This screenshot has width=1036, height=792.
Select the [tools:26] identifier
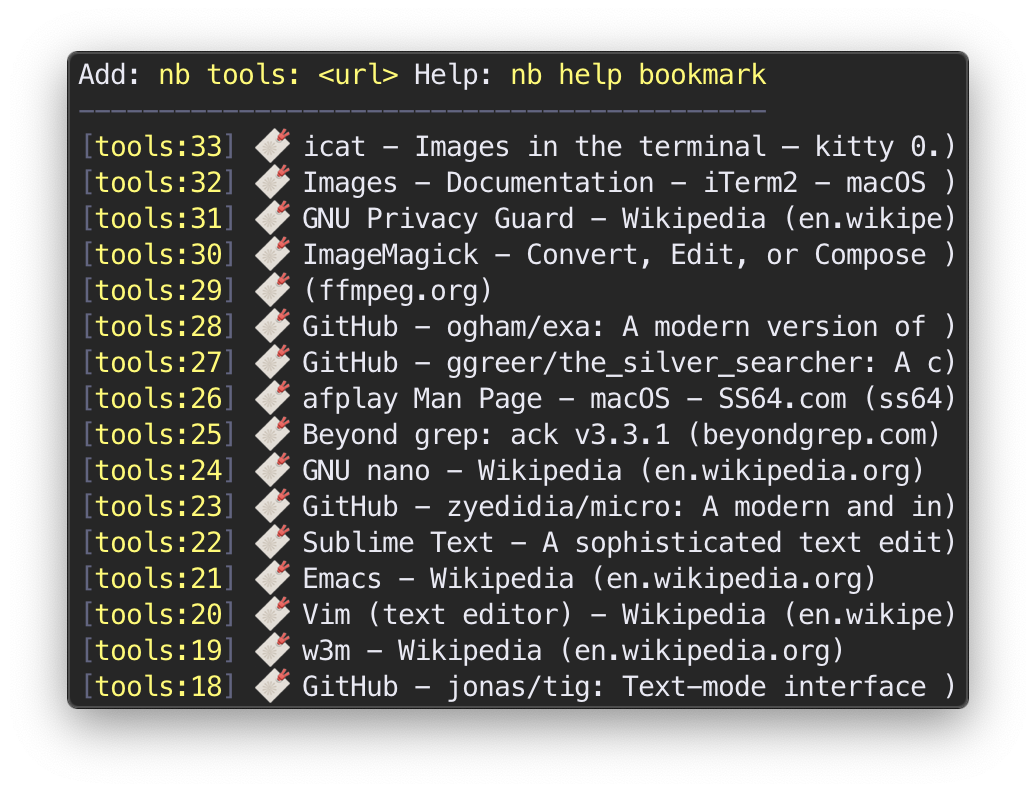[159, 399]
